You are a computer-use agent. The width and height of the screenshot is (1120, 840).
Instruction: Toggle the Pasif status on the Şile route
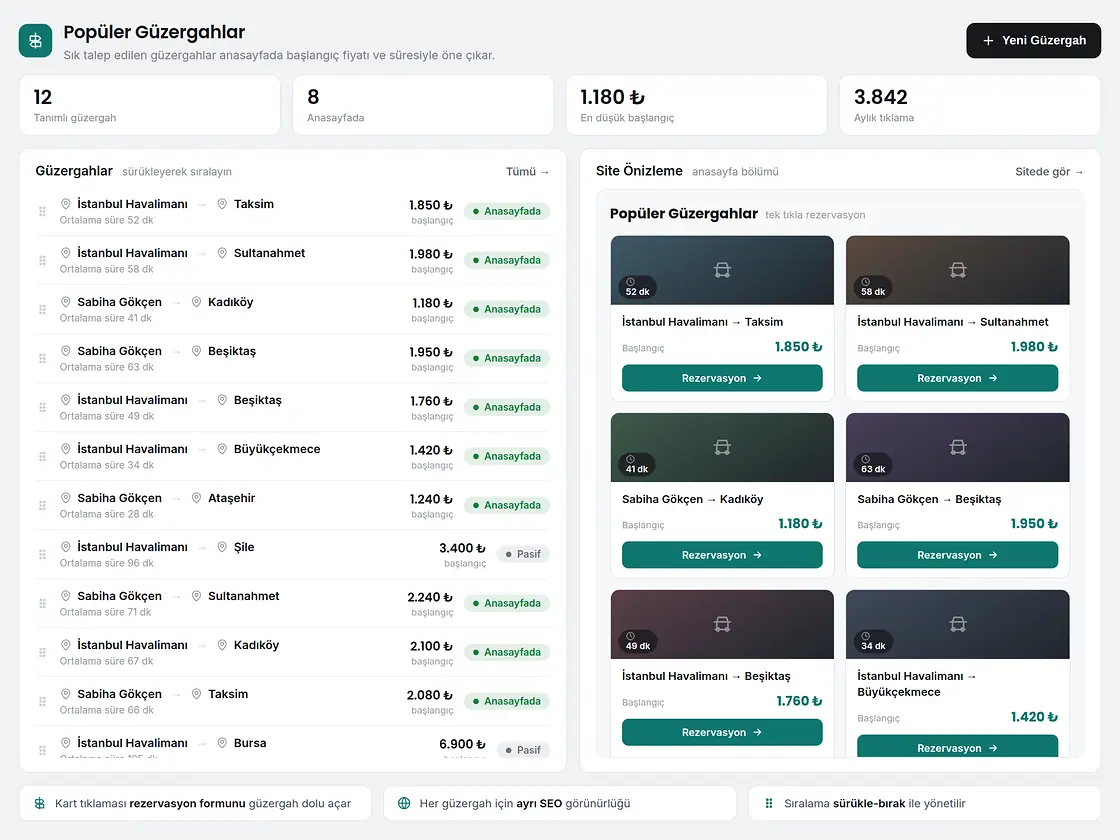coord(524,554)
